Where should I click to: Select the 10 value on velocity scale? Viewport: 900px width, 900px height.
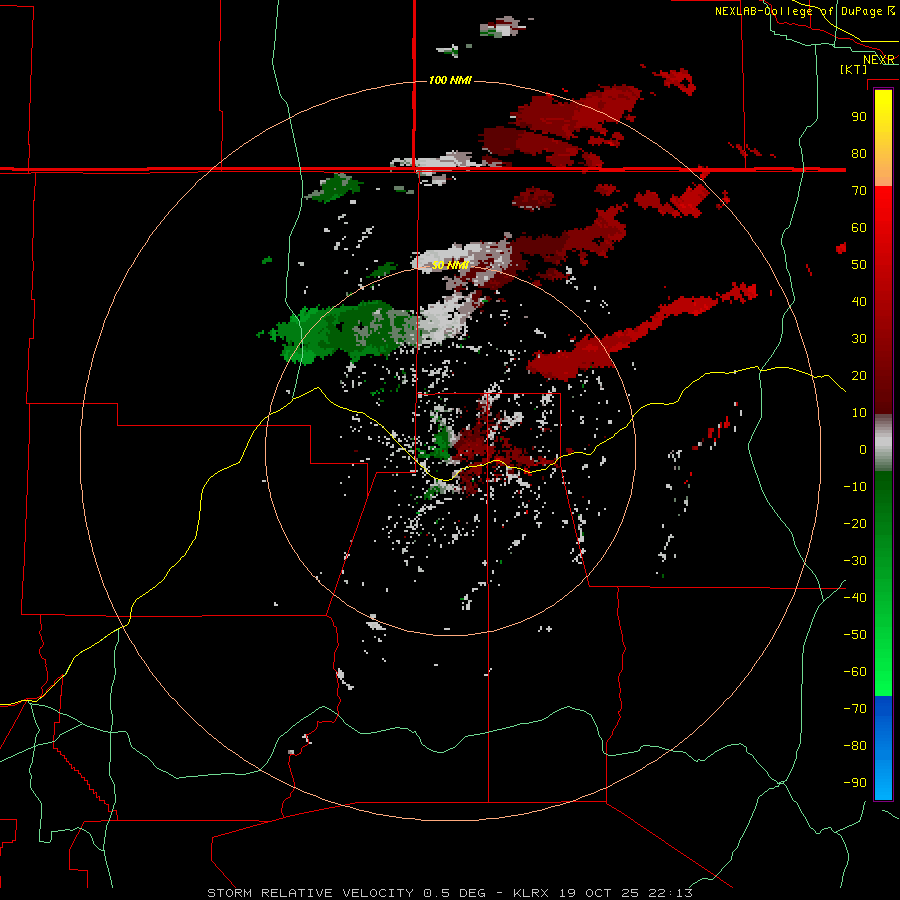[x=859, y=413]
